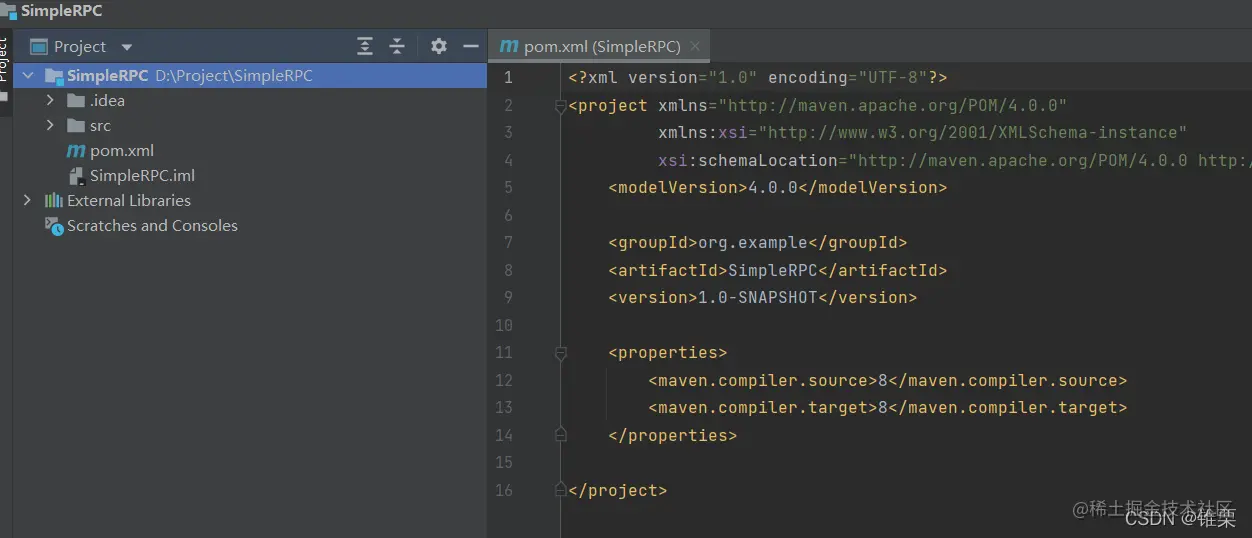1252x538 pixels.
Task: Click maven.compiler.source opening tag
Action: (x=763, y=380)
